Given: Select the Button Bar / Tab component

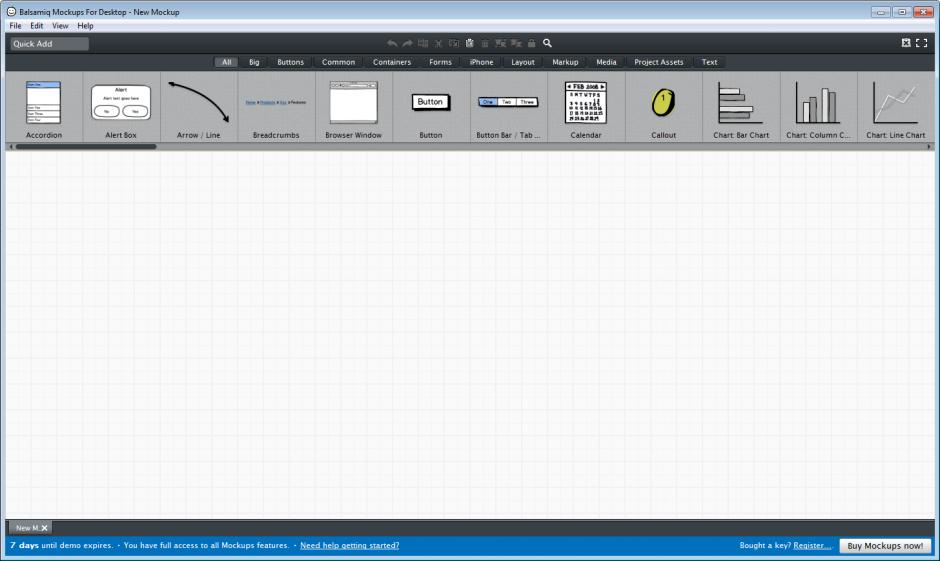Looking at the screenshot, I should pos(508,108).
